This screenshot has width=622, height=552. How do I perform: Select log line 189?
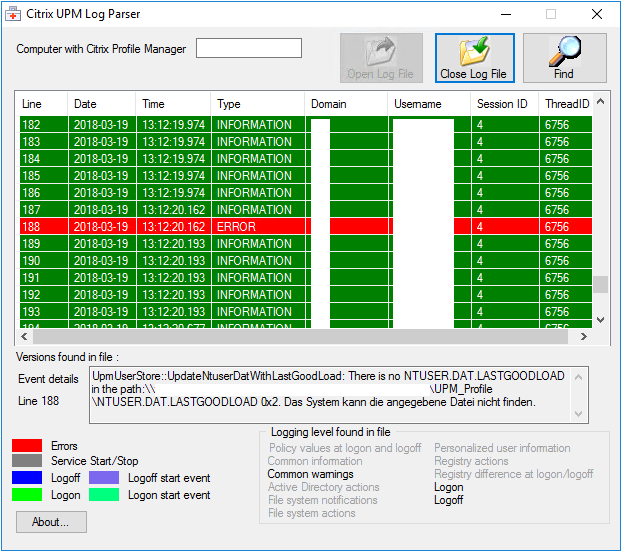306,243
